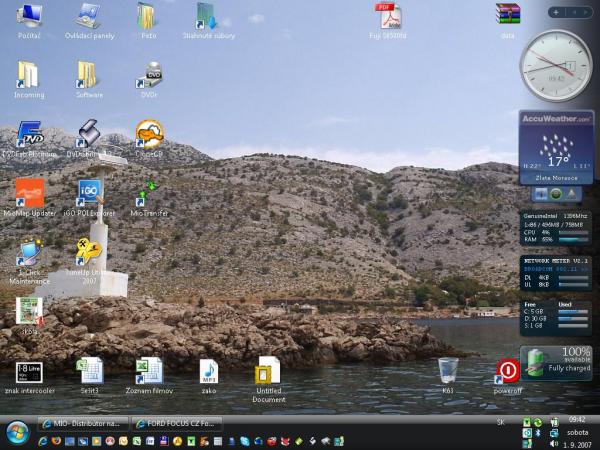The height and width of the screenshot is (450, 600).
Task: Open the Koš recycle bin
Action: [448, 371]
